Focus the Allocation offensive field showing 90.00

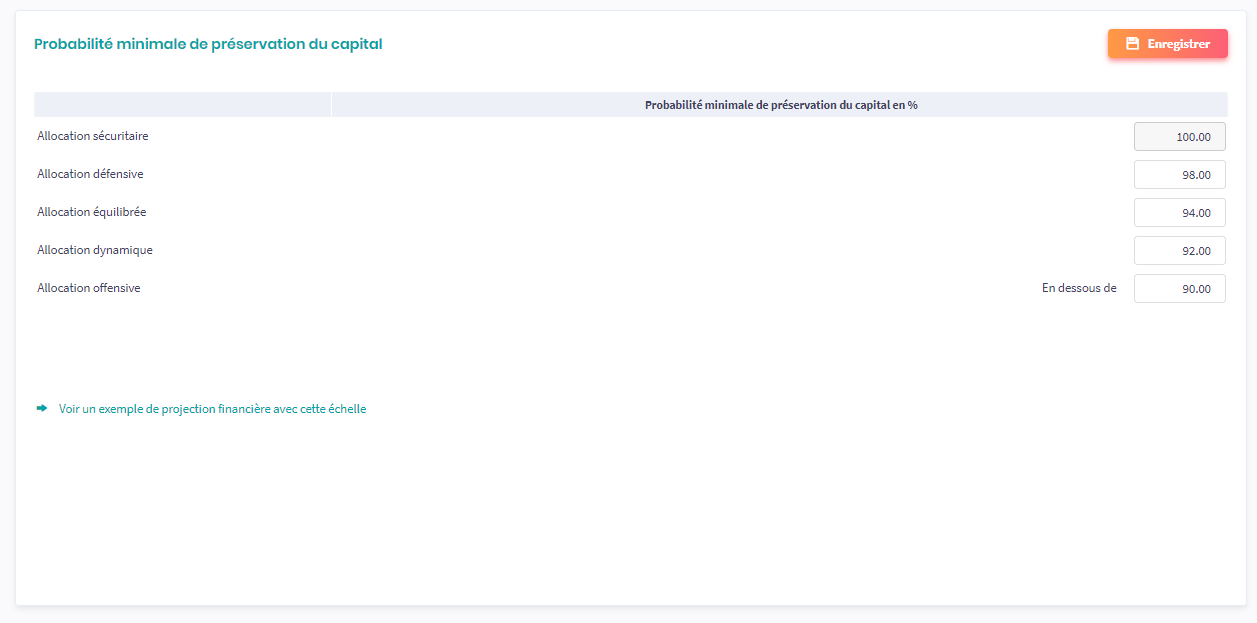pos(1179,289)
